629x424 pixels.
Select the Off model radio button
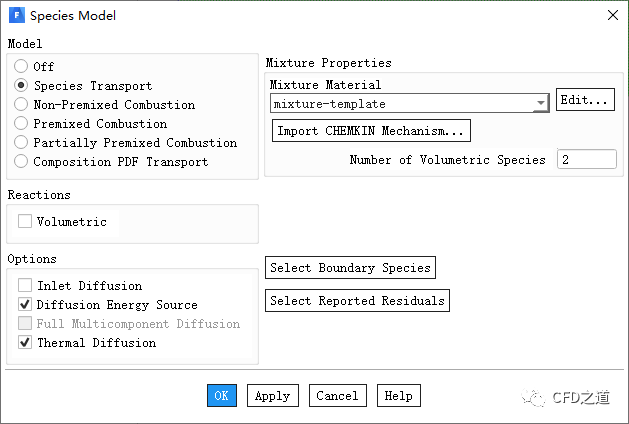point(21,67)
